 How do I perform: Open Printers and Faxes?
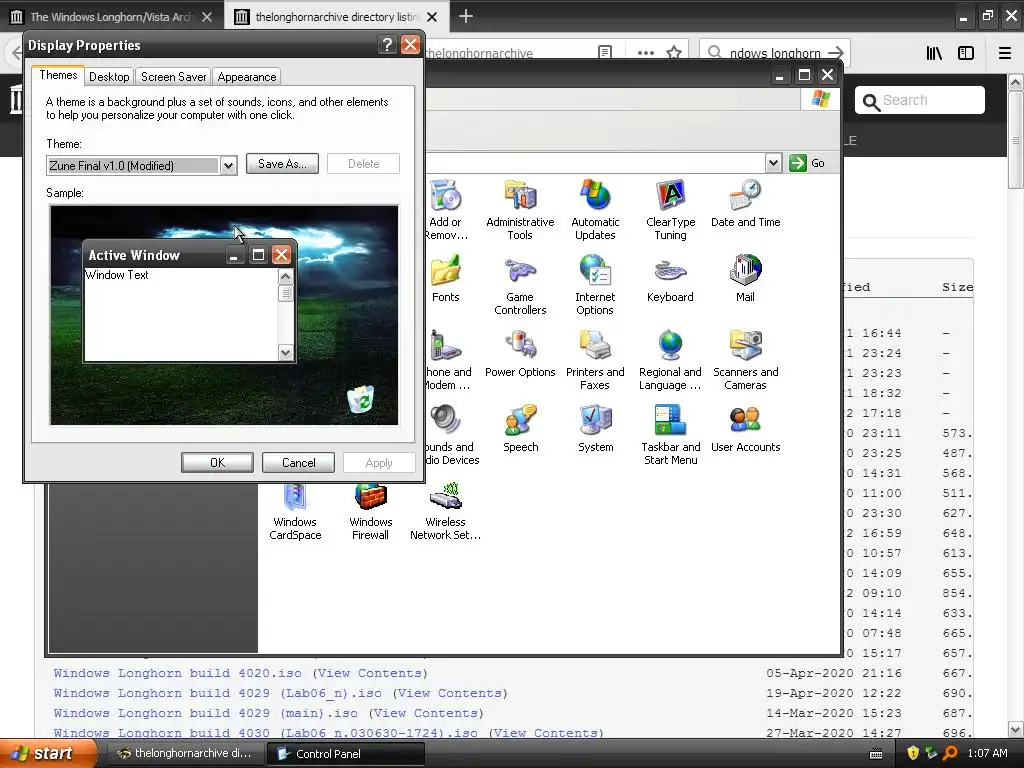point(595,360)
